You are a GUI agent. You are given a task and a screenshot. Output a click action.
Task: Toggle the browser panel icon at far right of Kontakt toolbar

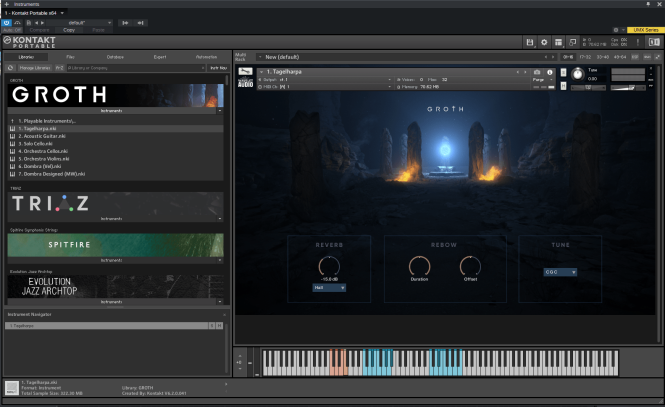[x=654, y=42]
